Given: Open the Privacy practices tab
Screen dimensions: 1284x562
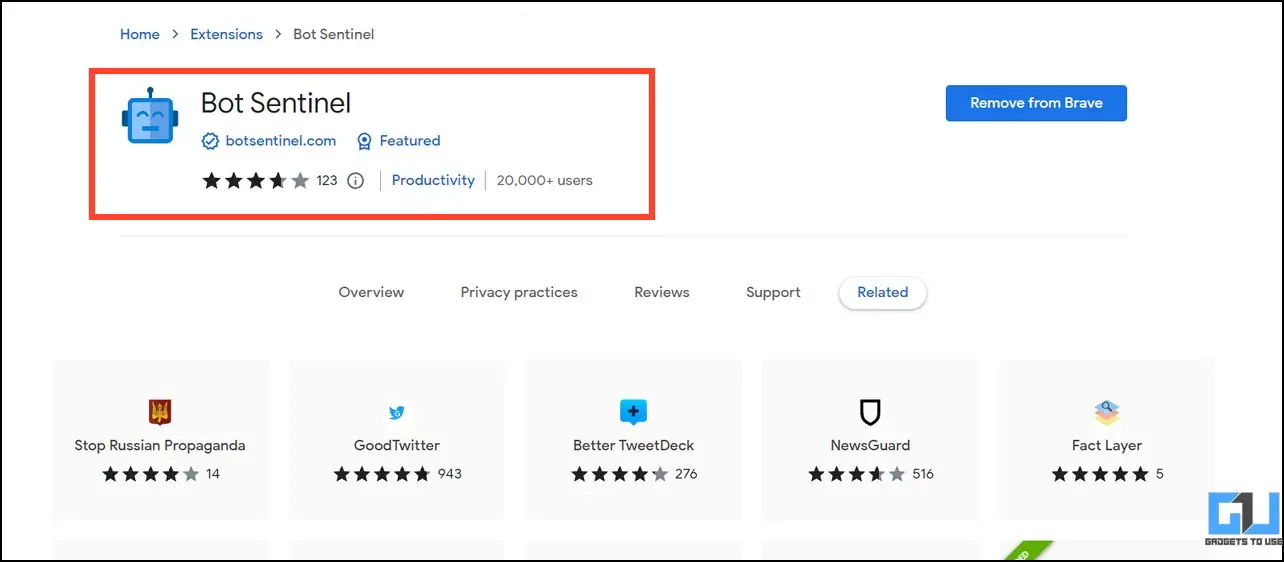Looking at the screenshot, I should tap(519, 292).
